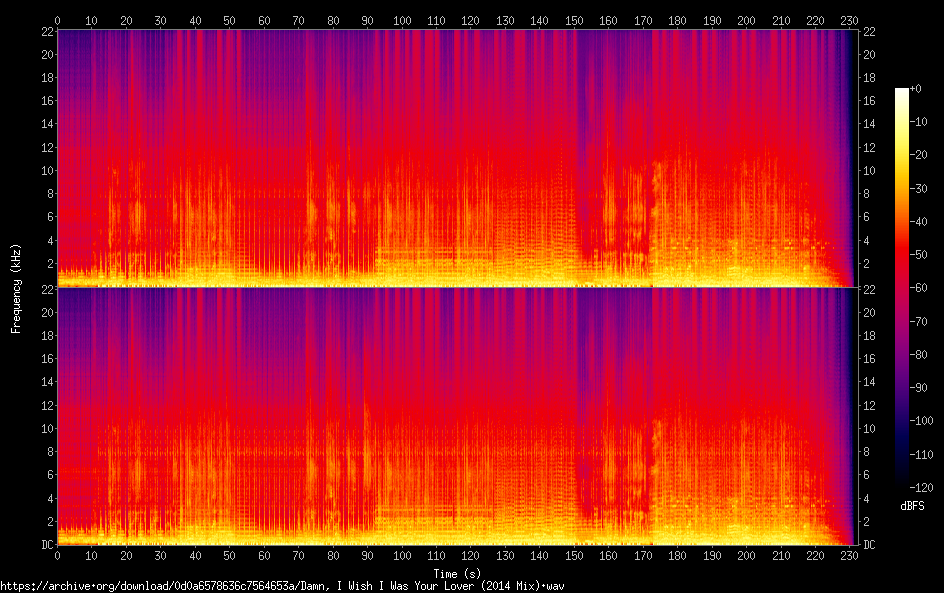Viewport: 944px width, 593px height.
Task: Click the center of the lower channel spectrogram
Action: 455,417
